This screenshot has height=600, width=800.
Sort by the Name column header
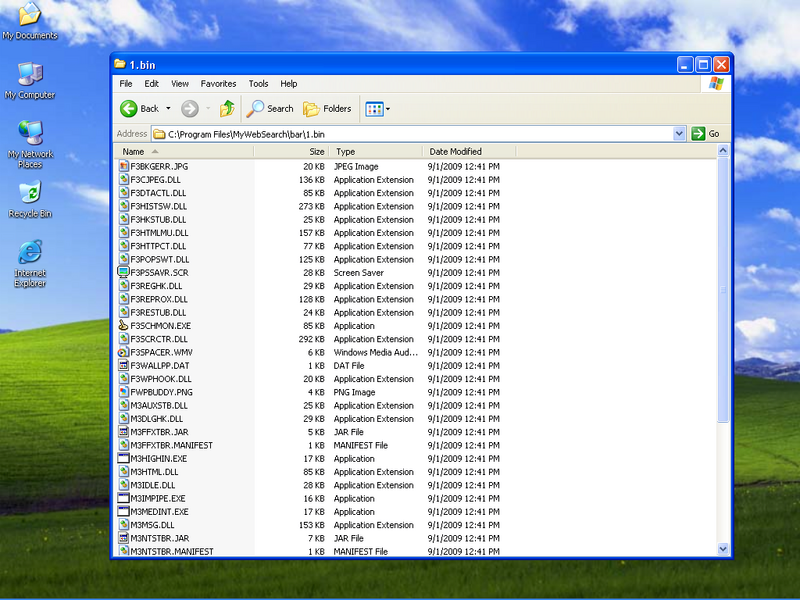coord(184,152)
